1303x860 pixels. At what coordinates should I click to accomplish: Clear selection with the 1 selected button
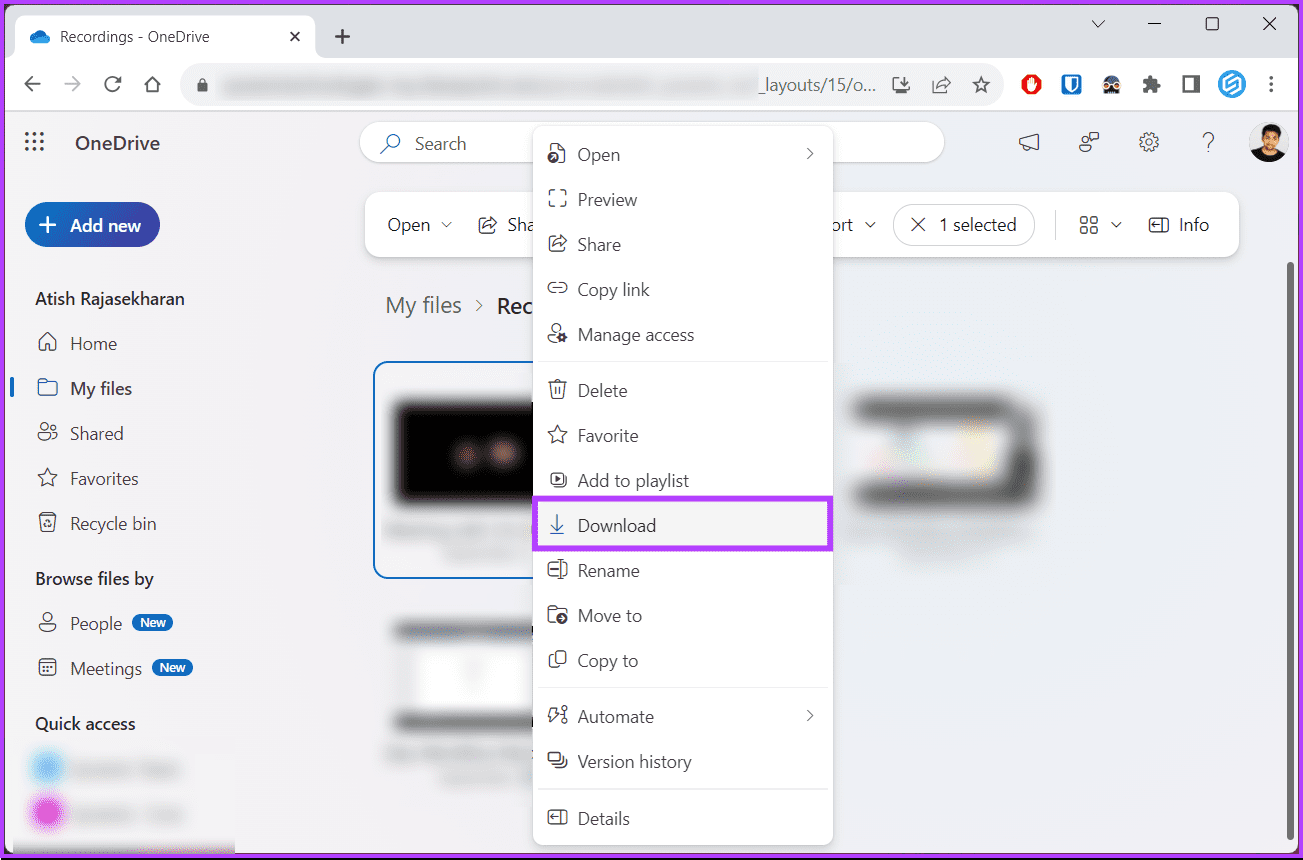point(963,225)
